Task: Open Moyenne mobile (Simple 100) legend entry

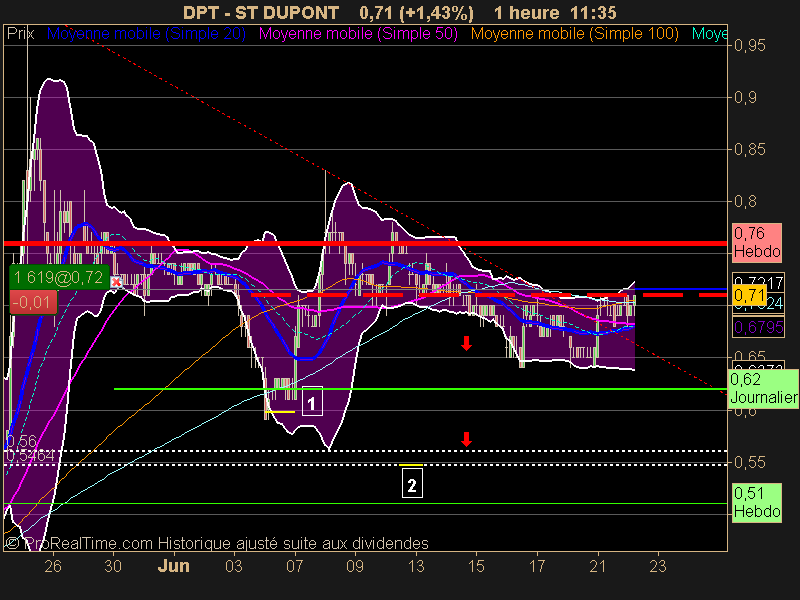Action: [x=575, y=34]
